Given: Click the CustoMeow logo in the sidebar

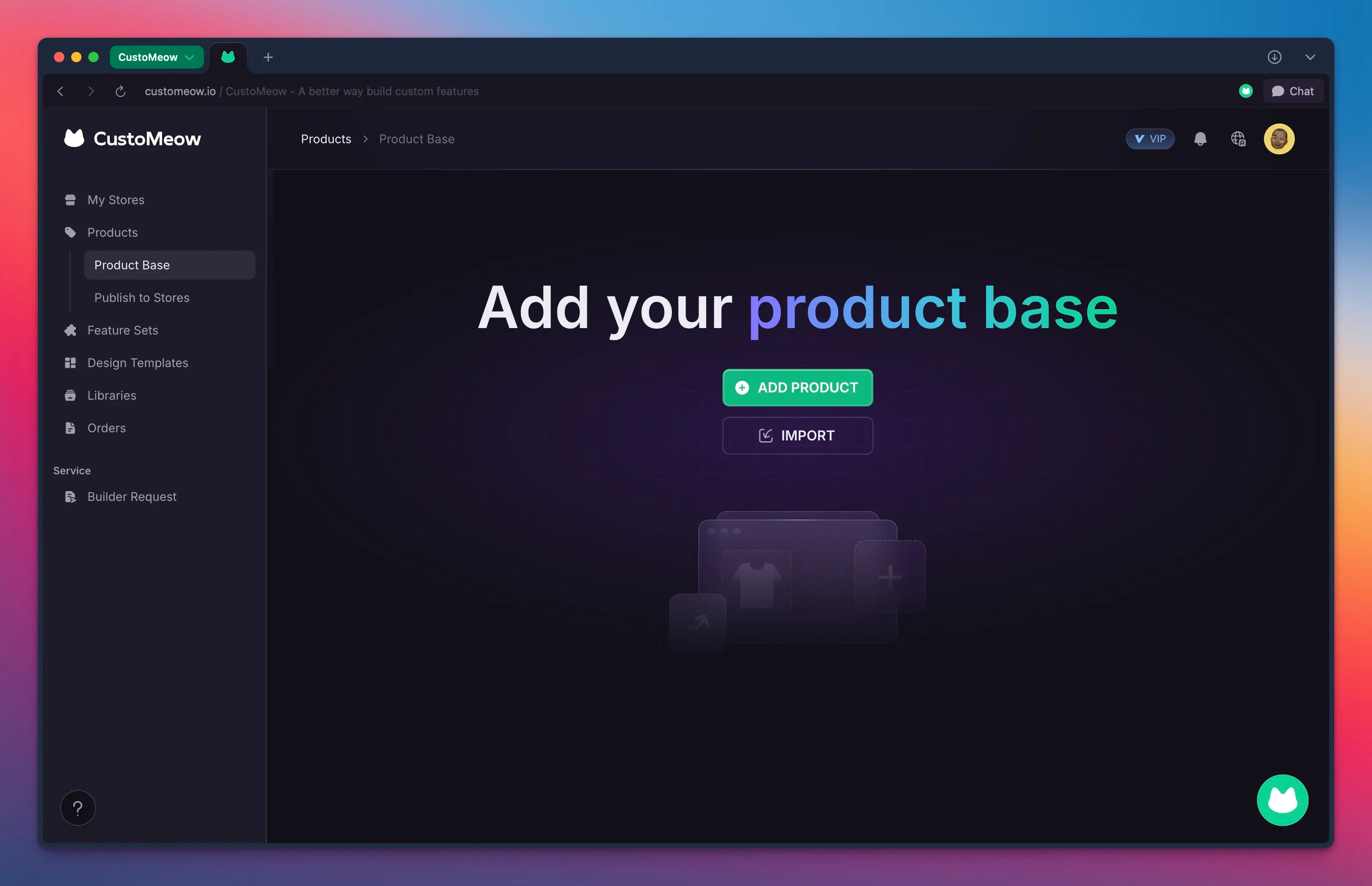Looking at the screenshot, I should coord(132,139).
